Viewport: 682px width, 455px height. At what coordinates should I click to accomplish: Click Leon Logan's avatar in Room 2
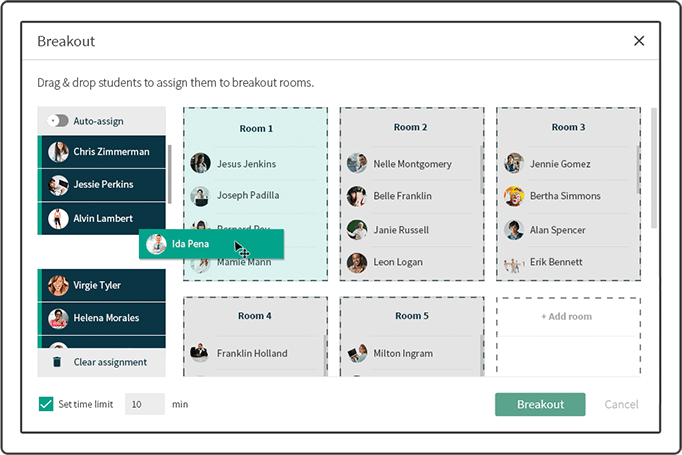pos(357,263)
